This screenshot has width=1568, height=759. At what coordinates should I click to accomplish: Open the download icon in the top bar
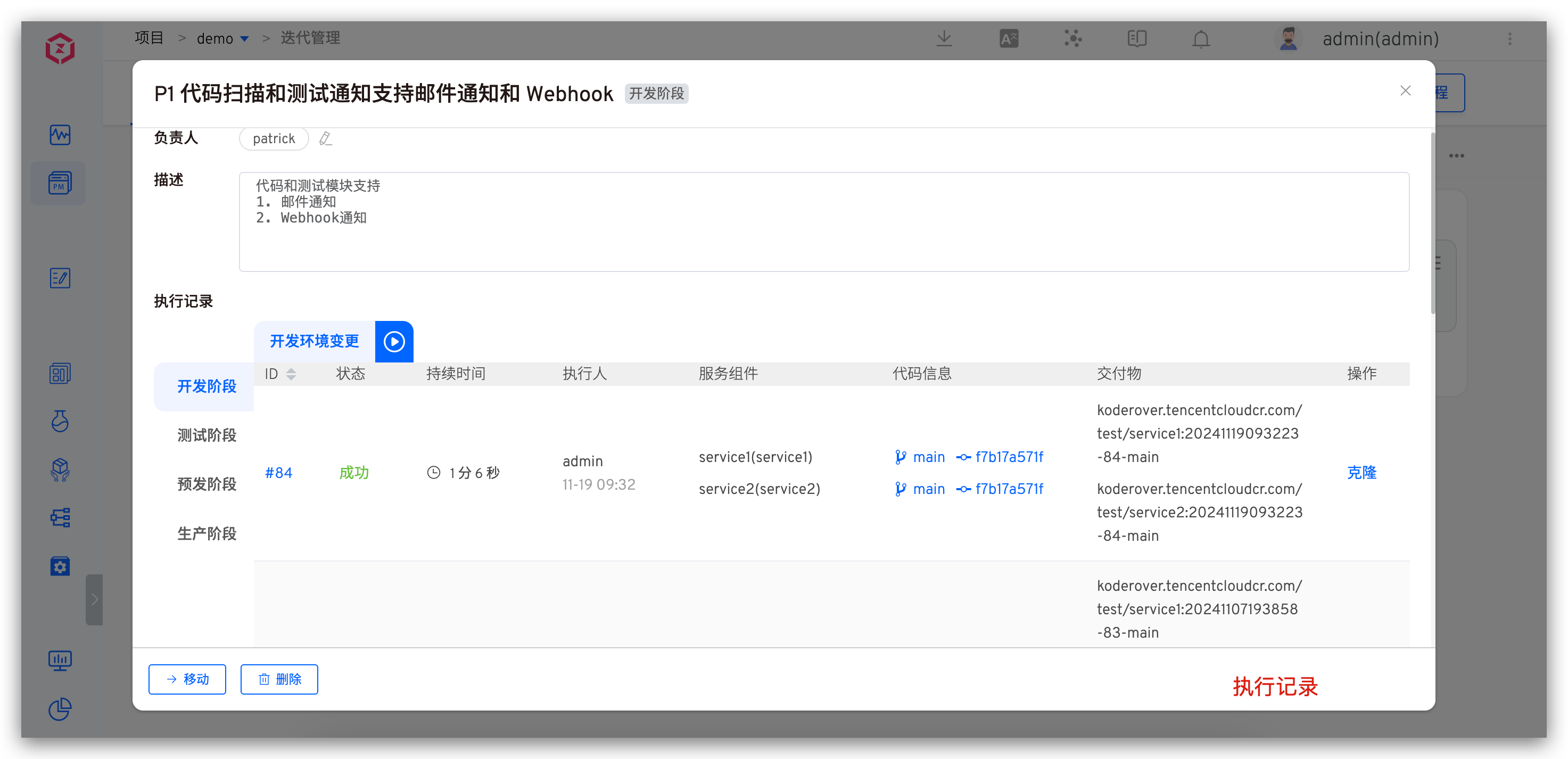[944, 38]
